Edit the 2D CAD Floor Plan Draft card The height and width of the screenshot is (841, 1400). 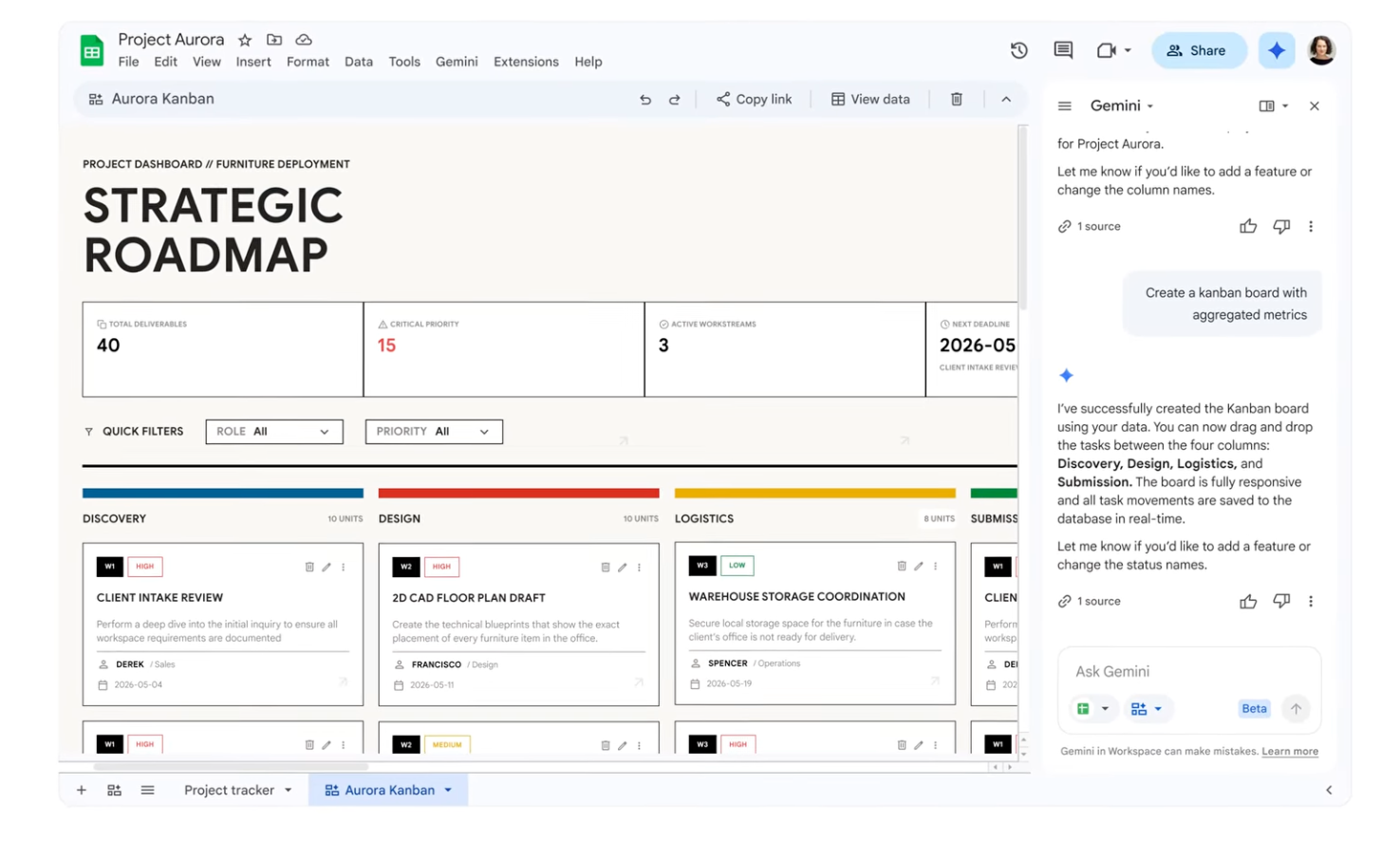tap(623, 567)
